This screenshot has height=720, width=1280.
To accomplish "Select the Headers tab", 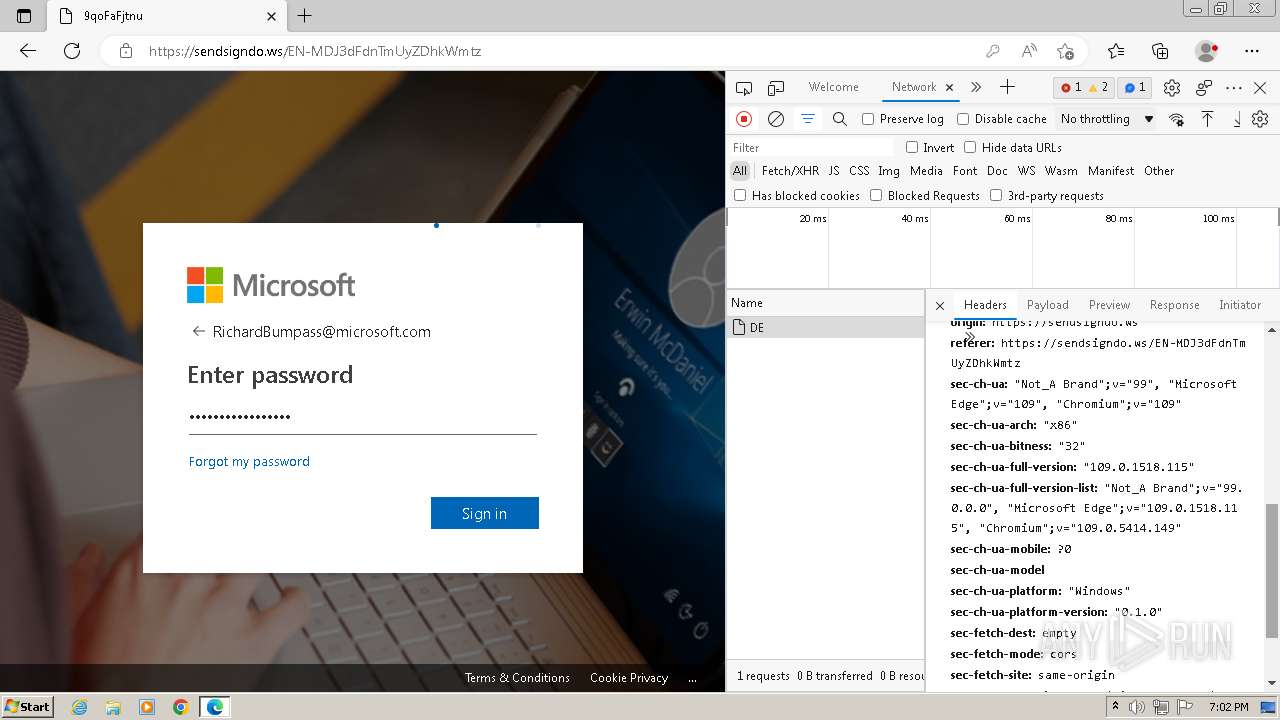I will [985, 305].
